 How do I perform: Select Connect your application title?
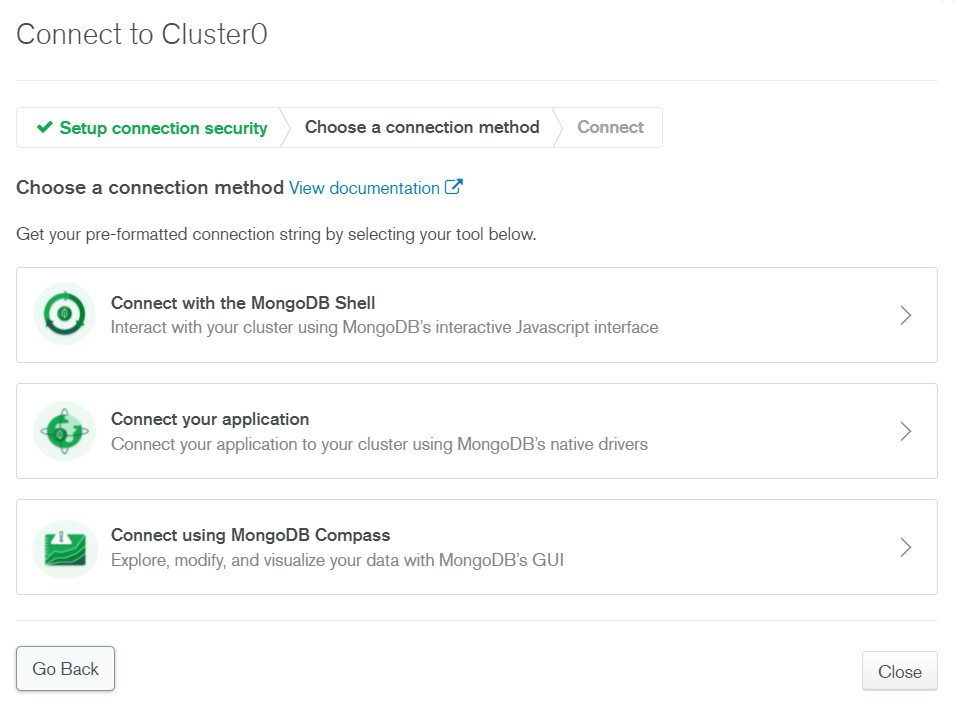[x=210, y=419]
